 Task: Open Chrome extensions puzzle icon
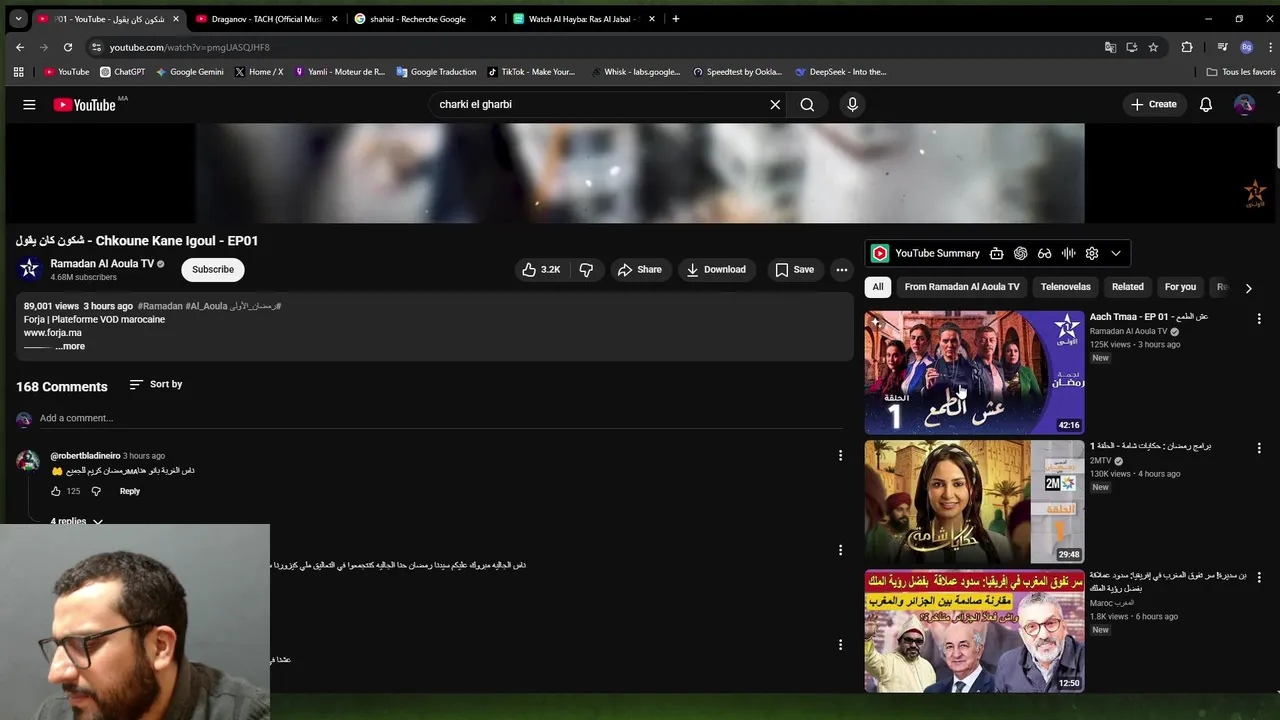pyautogui.click(x=1187, y=47)
